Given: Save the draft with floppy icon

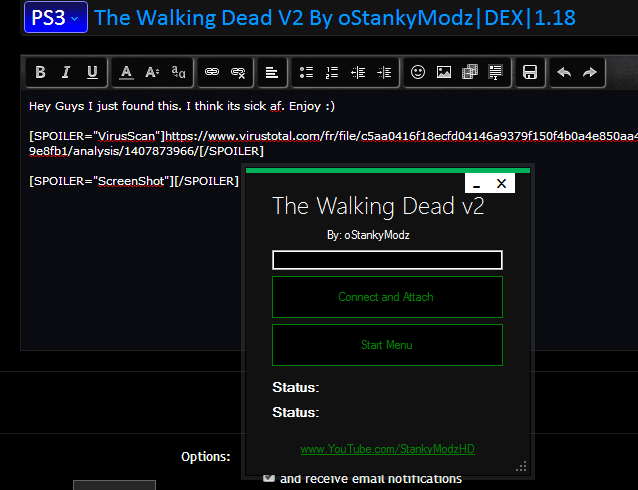Looking at the screenshot, I should 530,72.
